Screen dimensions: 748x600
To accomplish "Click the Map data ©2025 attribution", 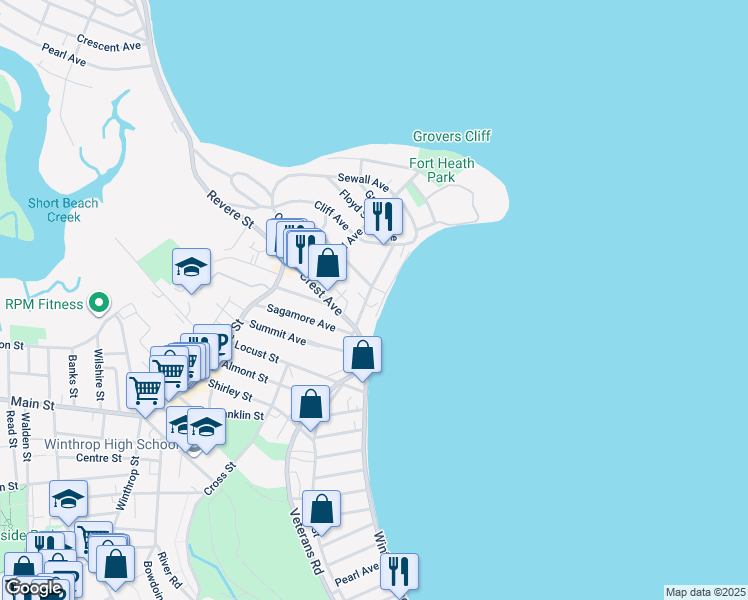I will (x=705, y=592).
